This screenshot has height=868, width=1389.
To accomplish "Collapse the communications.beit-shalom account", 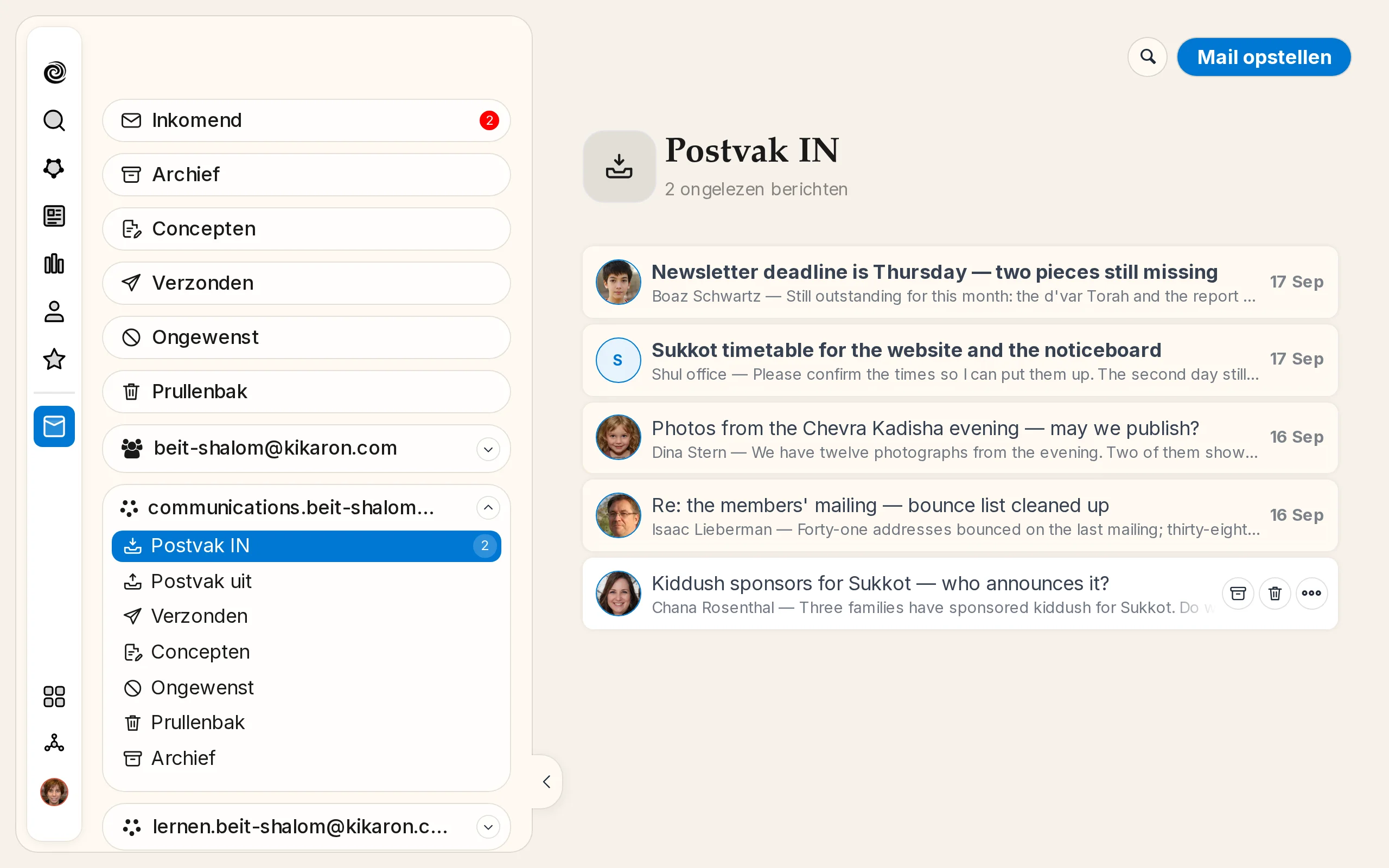I will coord(488,507).
